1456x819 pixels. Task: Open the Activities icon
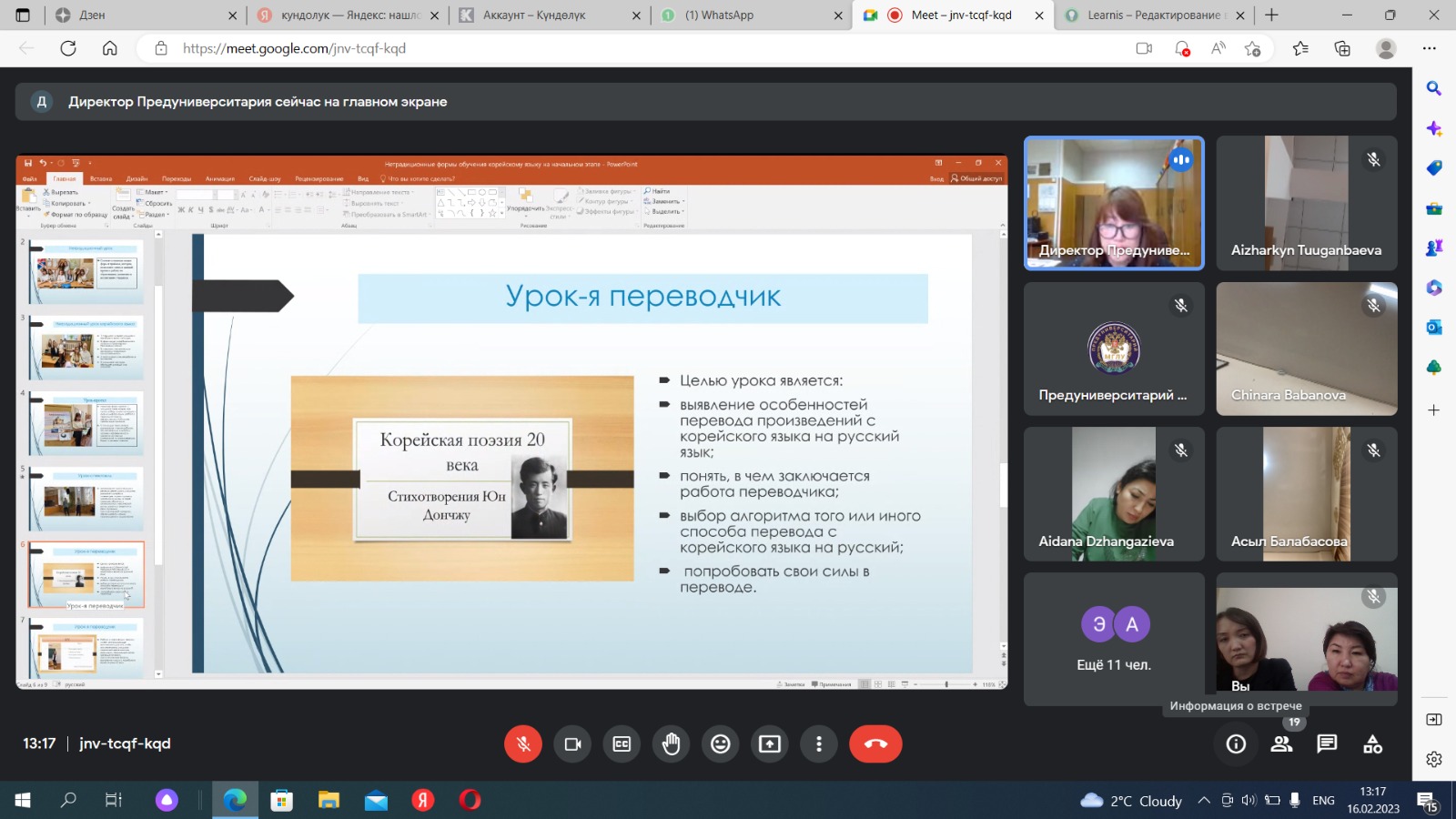[1372, 744]
